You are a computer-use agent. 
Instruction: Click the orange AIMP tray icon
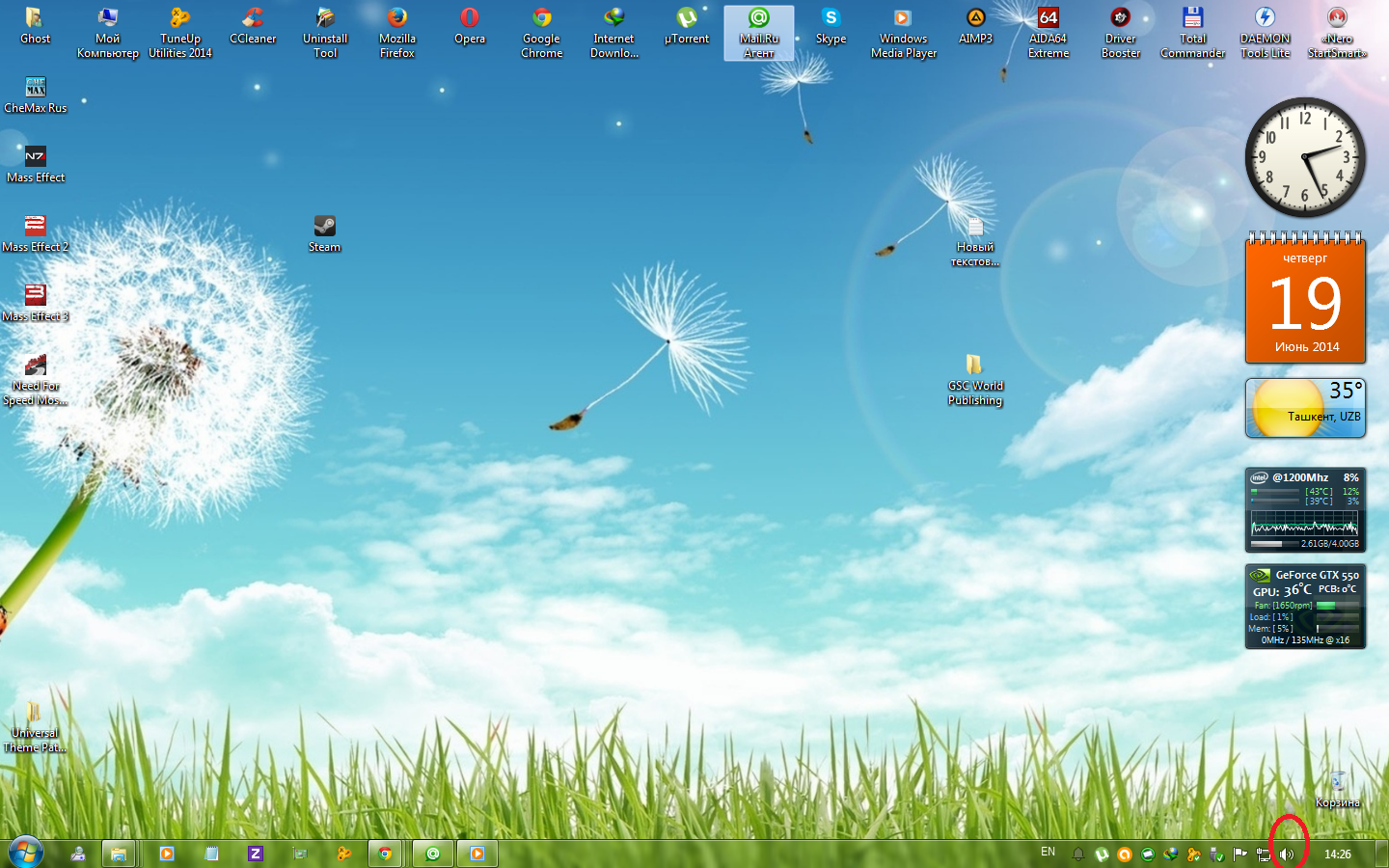1125,854
